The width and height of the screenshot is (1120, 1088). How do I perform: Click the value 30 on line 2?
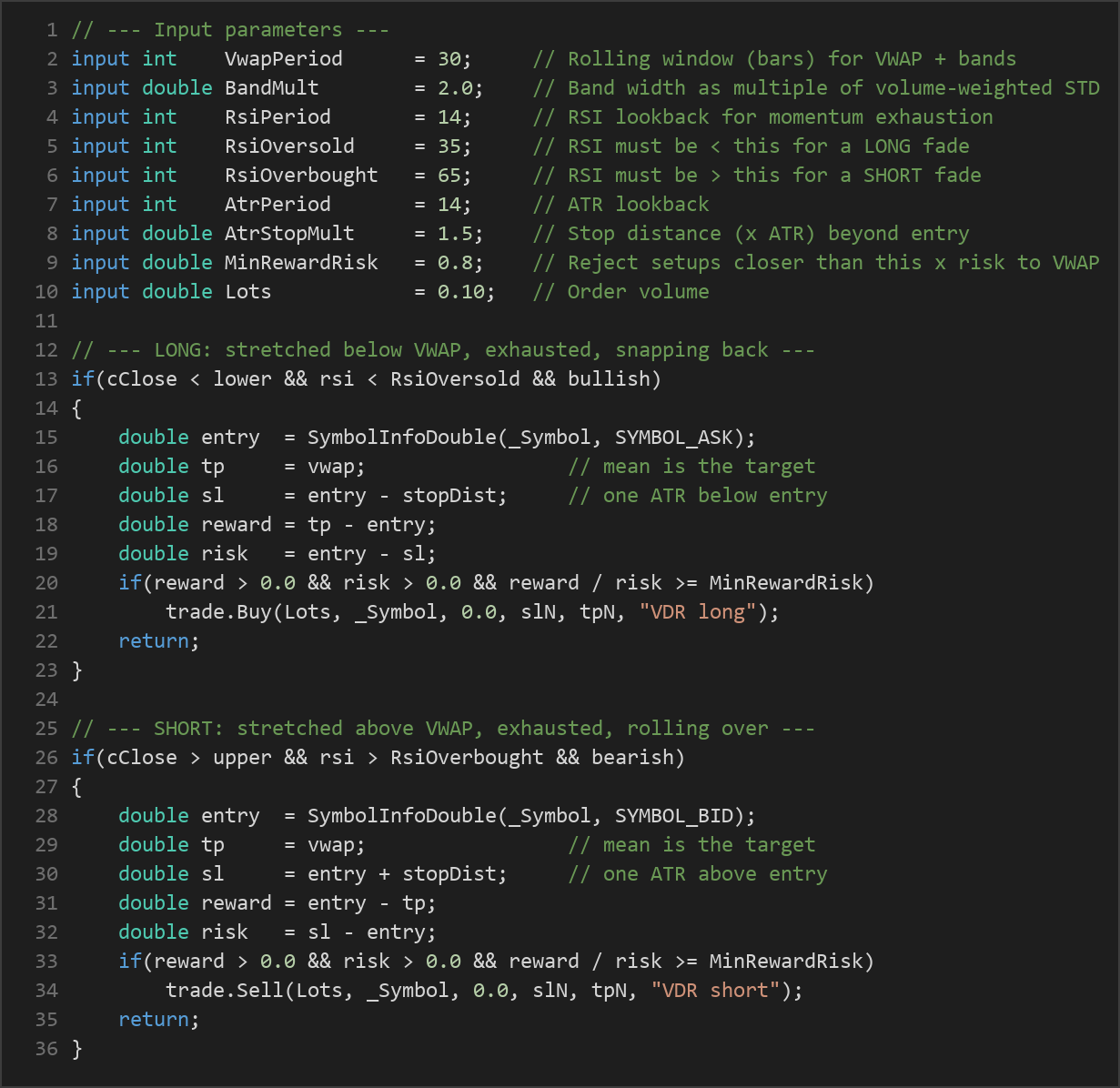449,59
